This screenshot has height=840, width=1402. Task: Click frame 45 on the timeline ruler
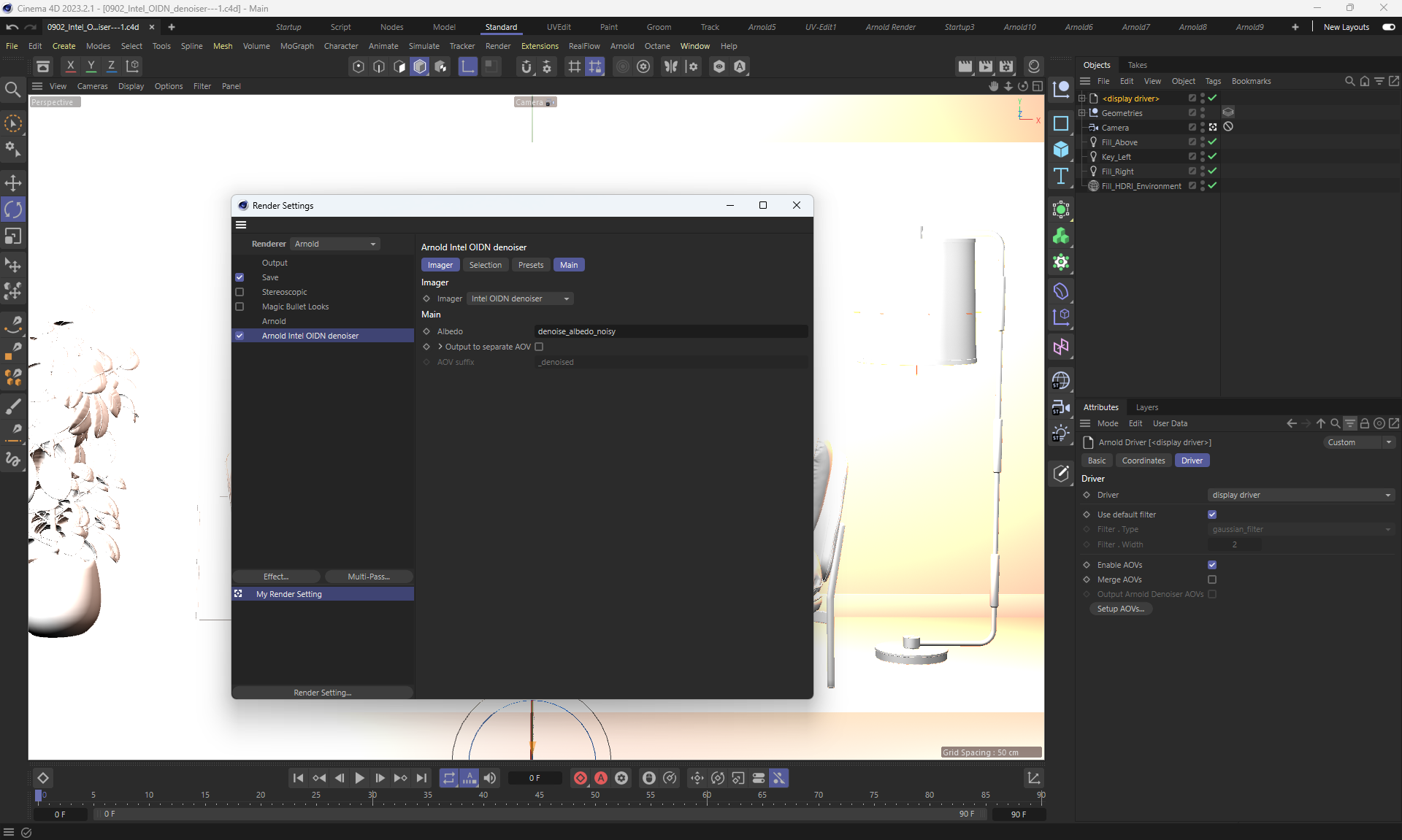[x=539, y=795]
